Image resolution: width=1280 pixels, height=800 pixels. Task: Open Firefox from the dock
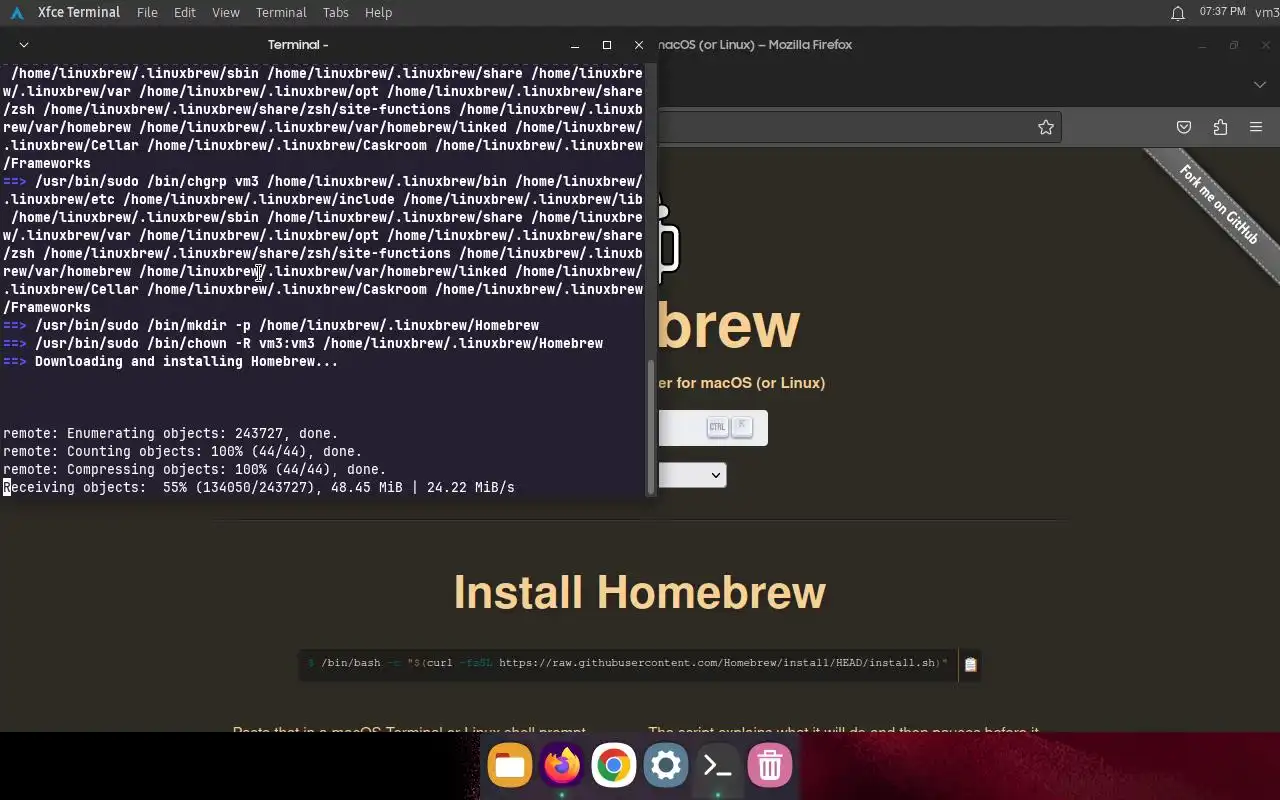tap(562, 766)
